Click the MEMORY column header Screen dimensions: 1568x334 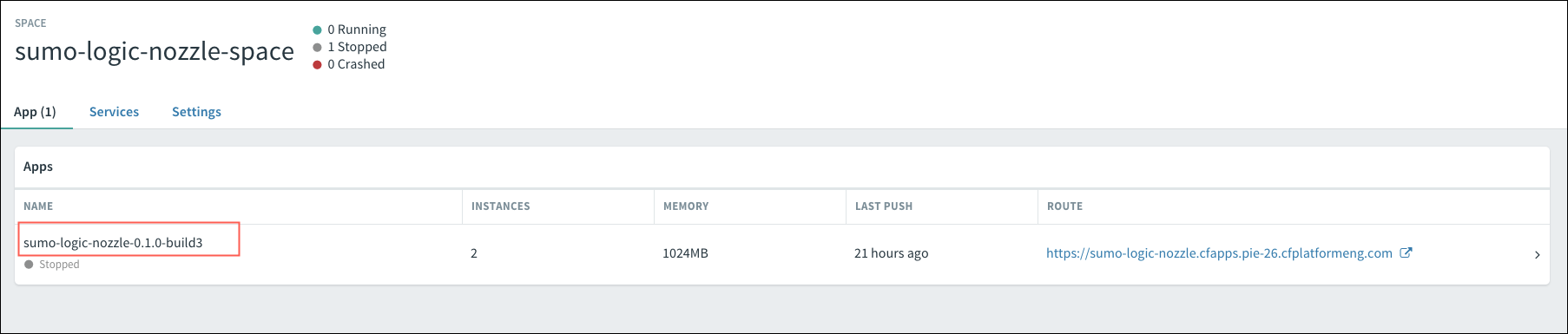coord(686,206)
